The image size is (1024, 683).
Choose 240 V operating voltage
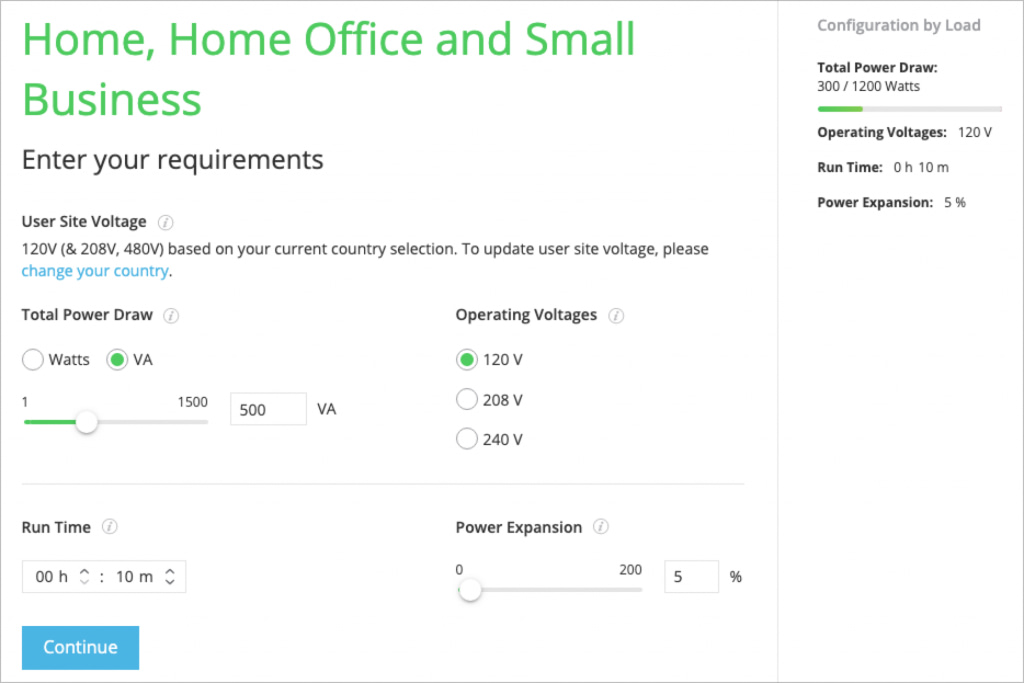click(x=466, y=439)
